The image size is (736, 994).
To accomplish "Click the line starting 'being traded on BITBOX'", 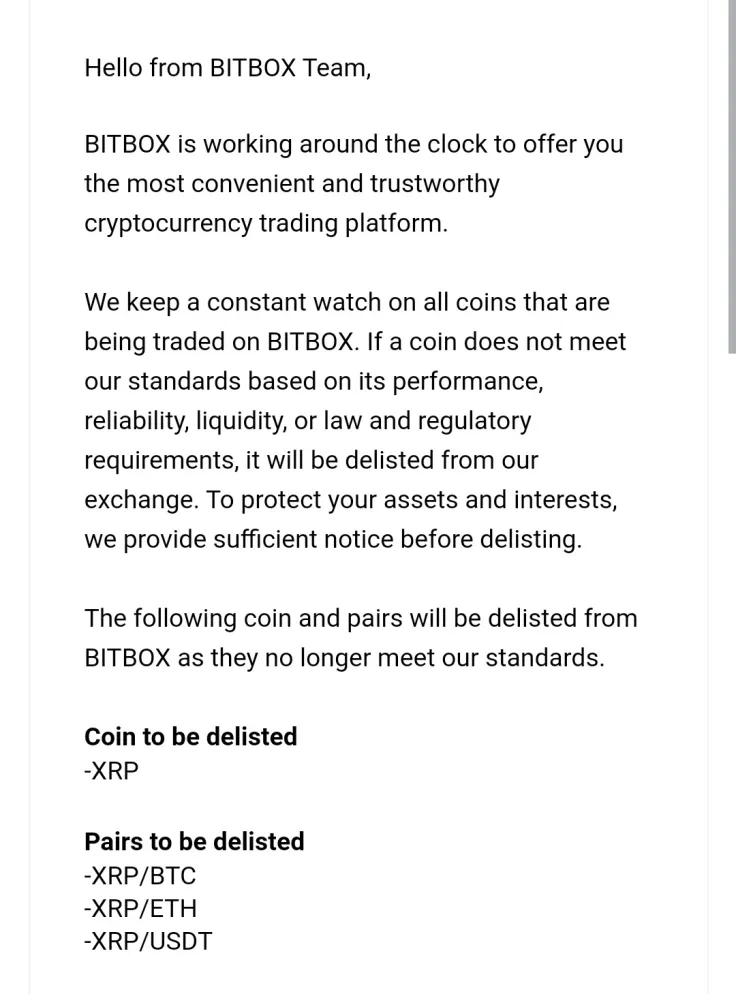I will point(355,342).
